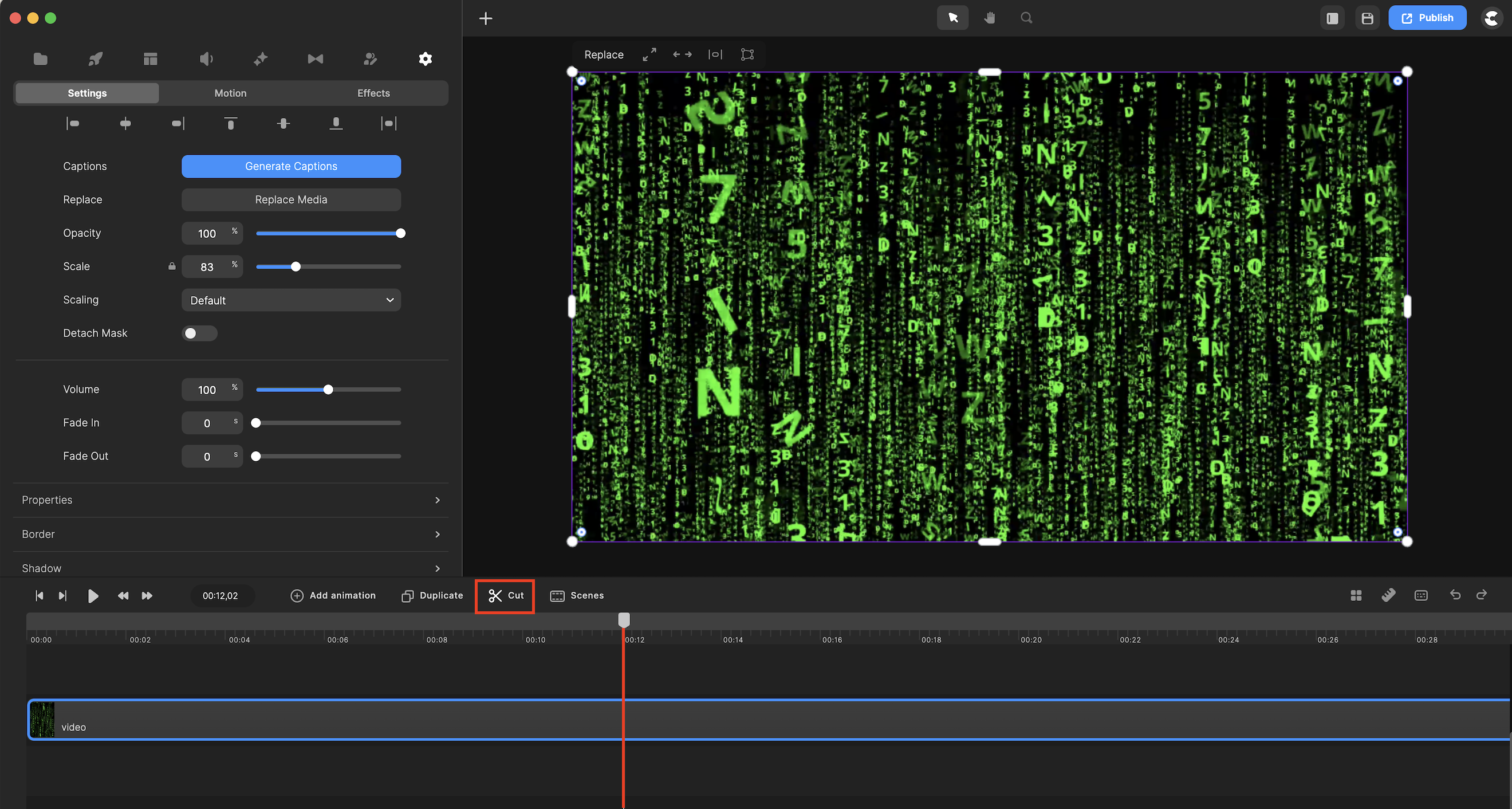This screenshot has width=1512, height=809.
Task: Play the video timeline
Action: tap(93, 596)
